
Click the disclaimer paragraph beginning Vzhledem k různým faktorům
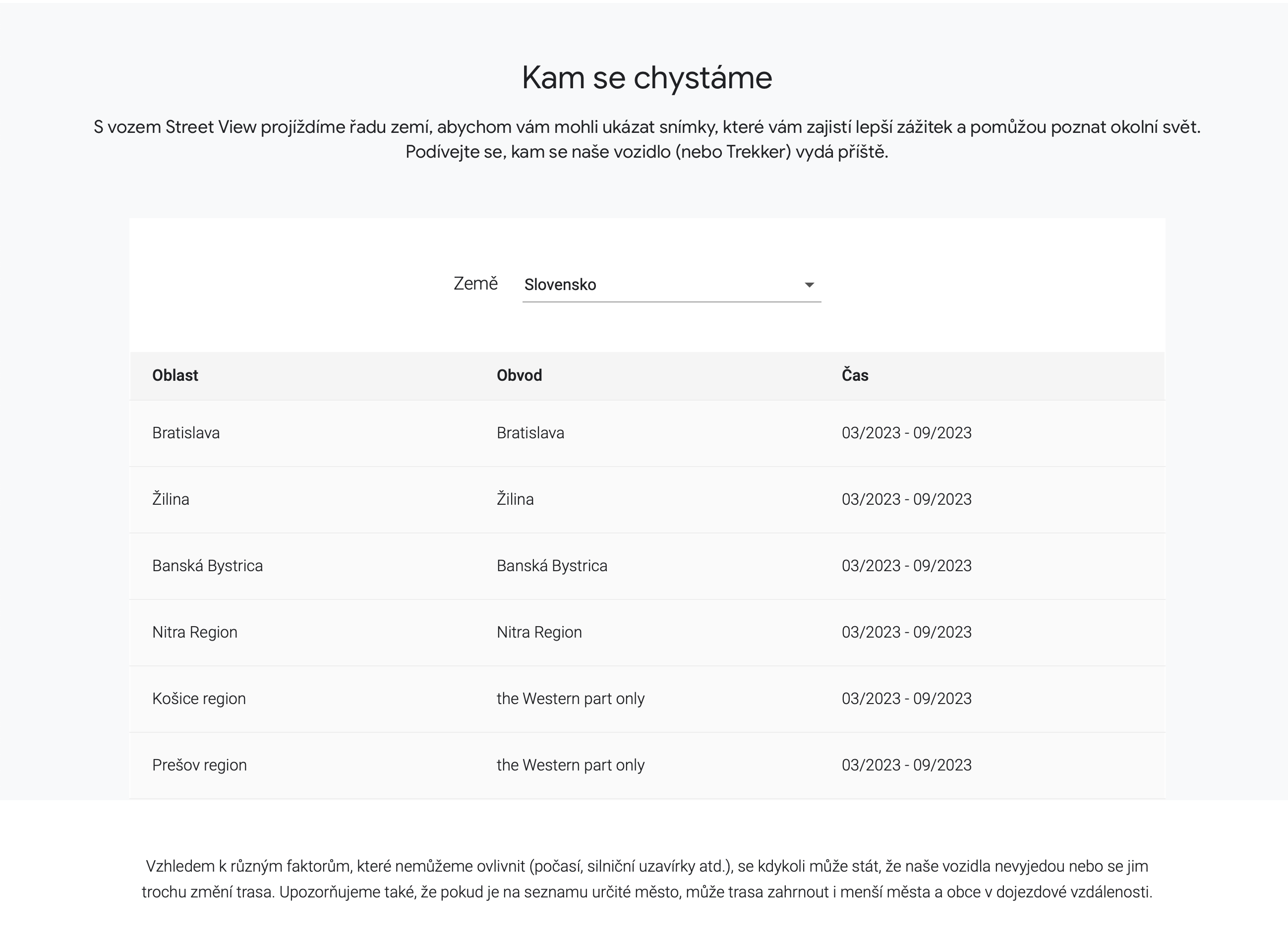646,879
